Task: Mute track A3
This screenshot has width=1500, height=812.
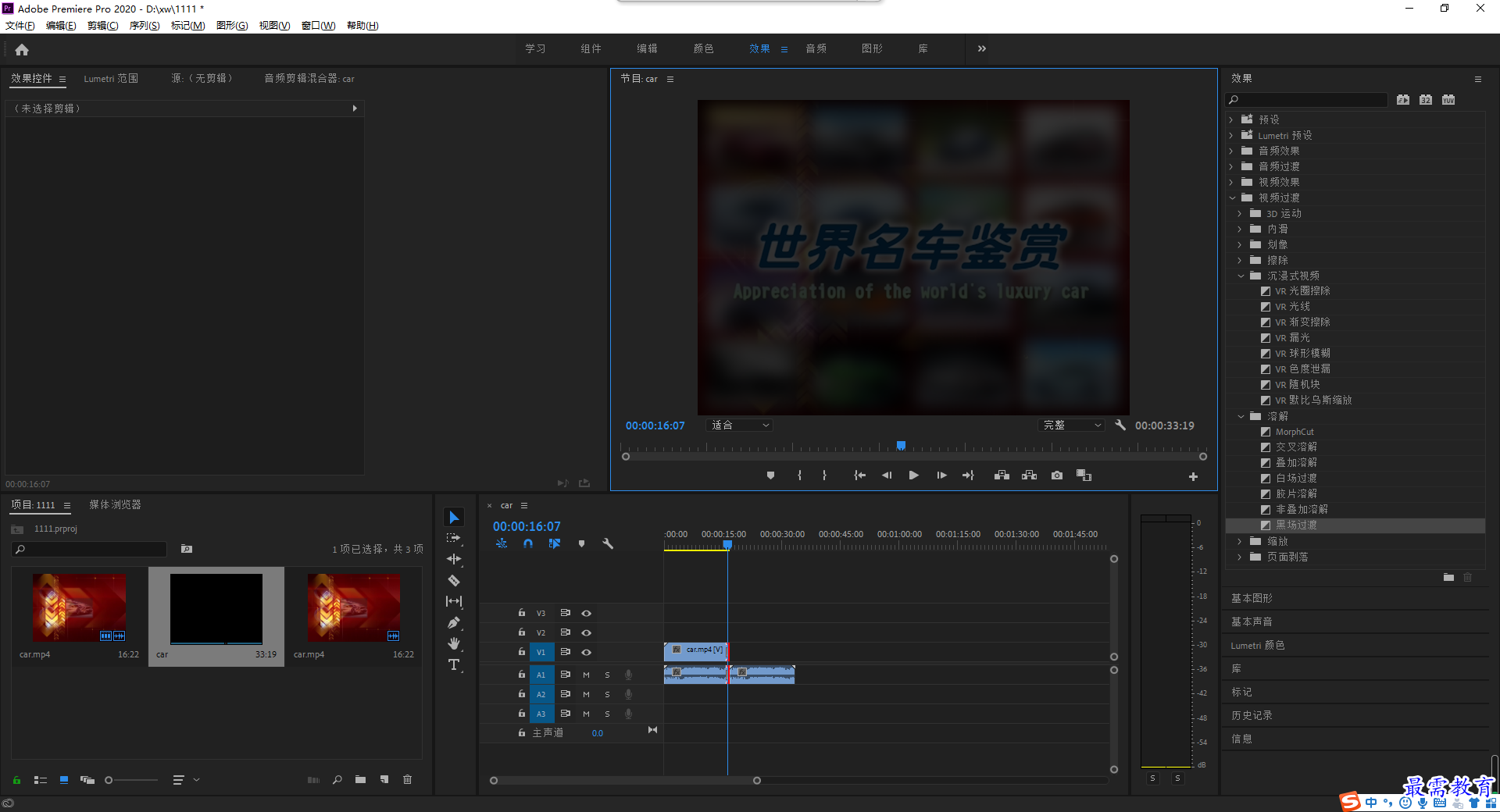Action: [586, 714]
